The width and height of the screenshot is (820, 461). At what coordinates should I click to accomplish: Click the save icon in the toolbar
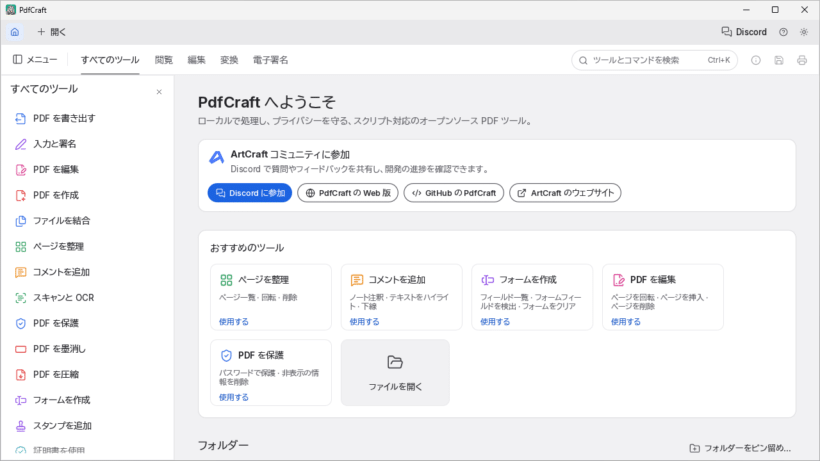[779, 60]
